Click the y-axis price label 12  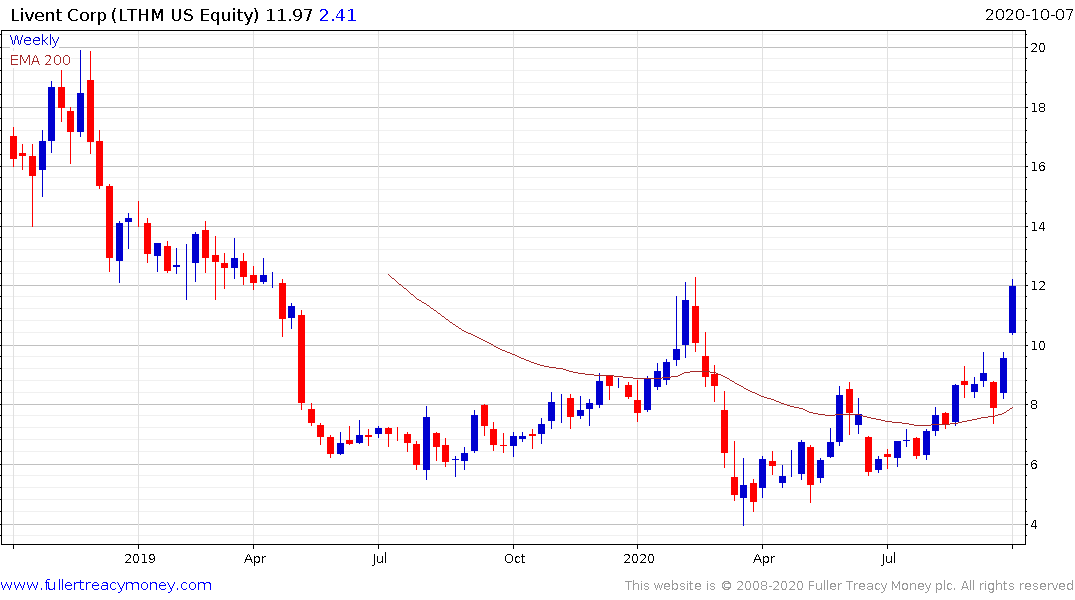[1038, 286]
